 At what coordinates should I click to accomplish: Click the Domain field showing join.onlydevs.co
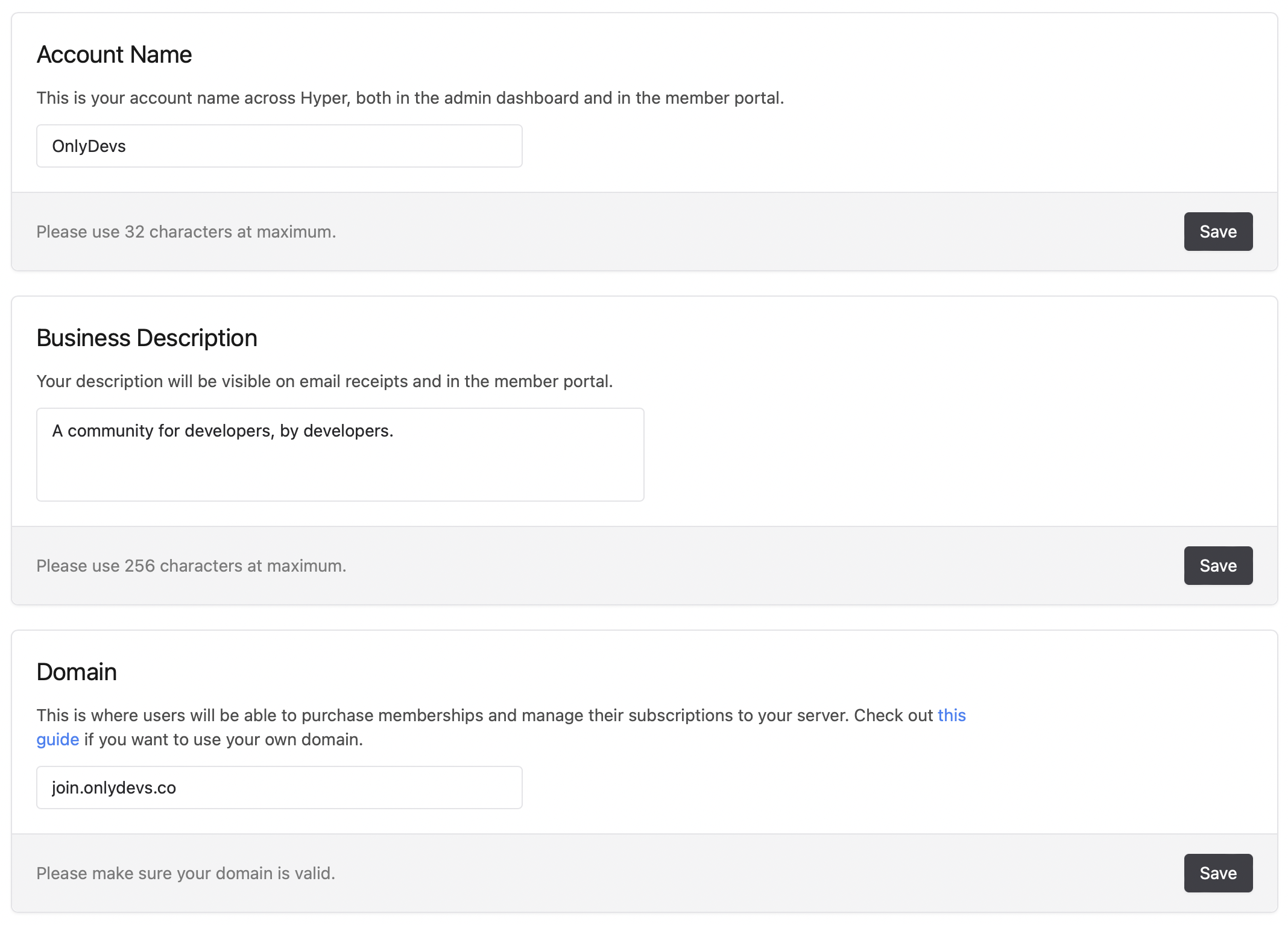[x=279, y=788]
